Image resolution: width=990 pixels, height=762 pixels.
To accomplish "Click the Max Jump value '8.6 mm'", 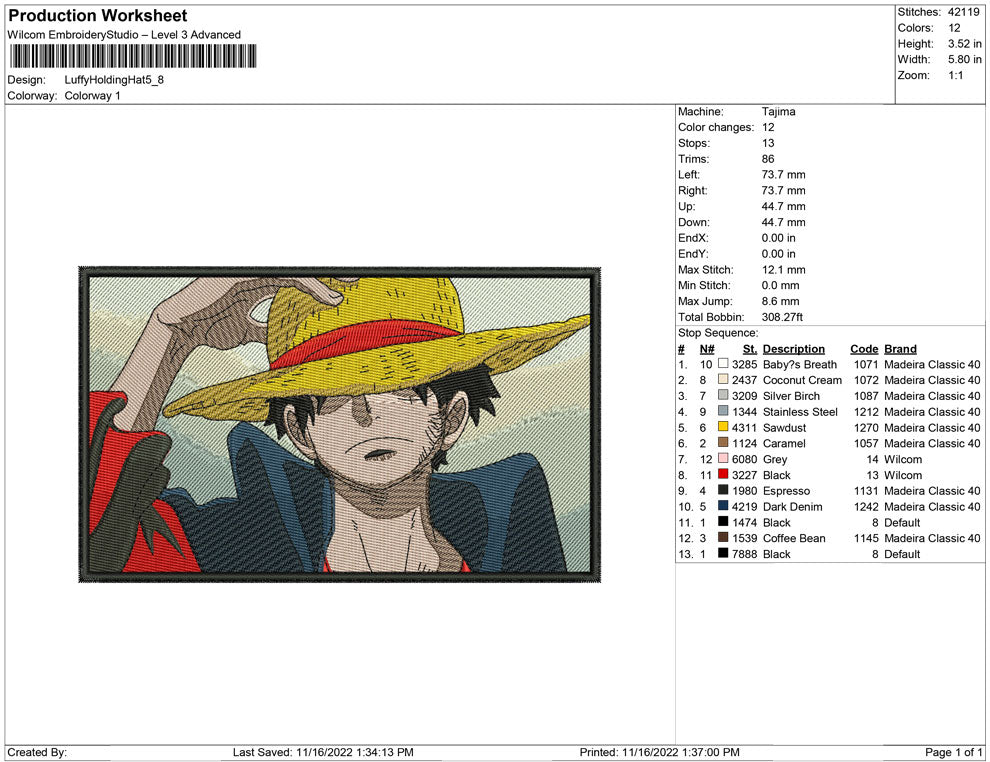I will point(780,301).
